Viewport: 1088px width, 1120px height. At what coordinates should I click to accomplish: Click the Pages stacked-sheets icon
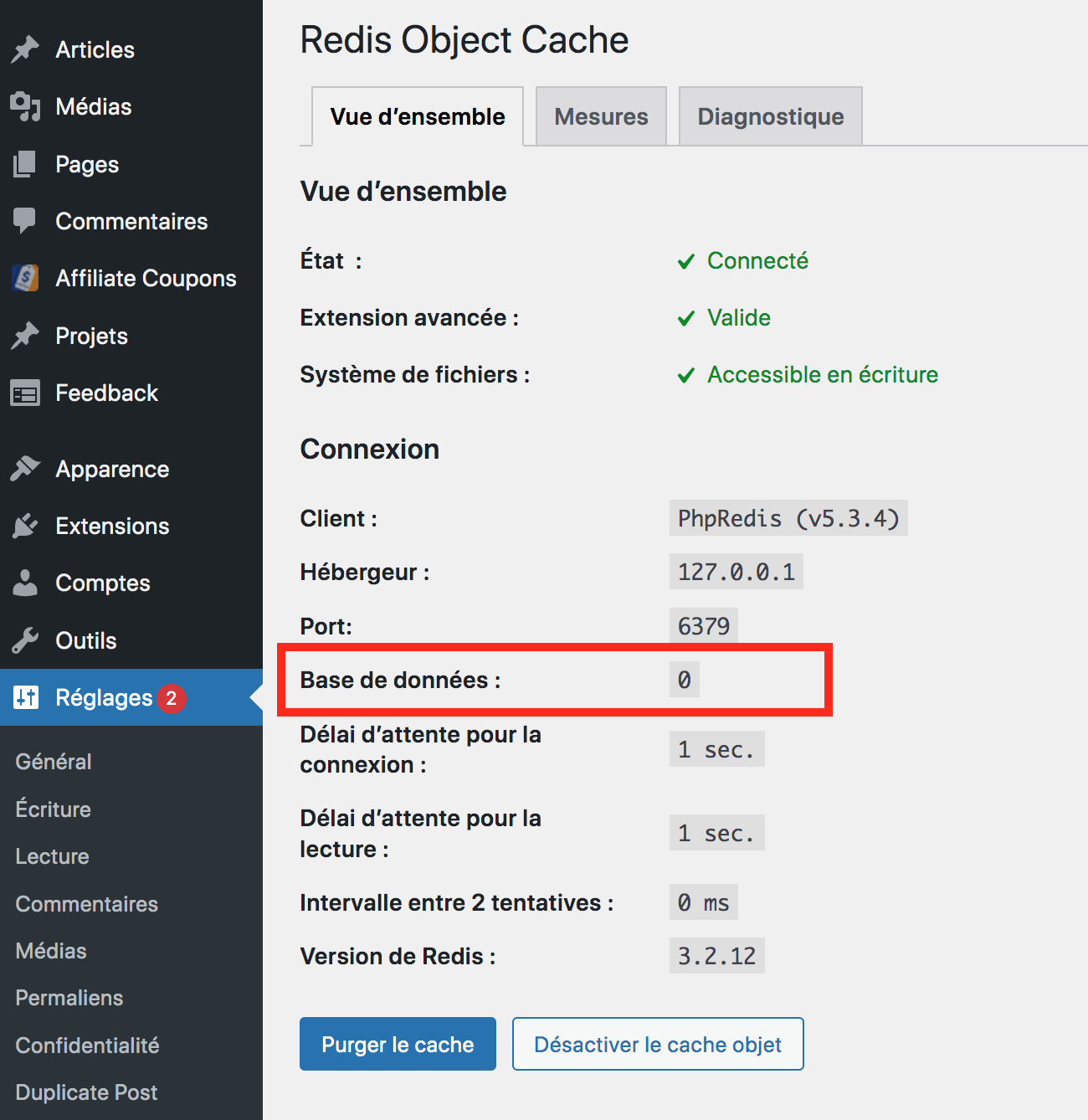click(x=25, y=164)
